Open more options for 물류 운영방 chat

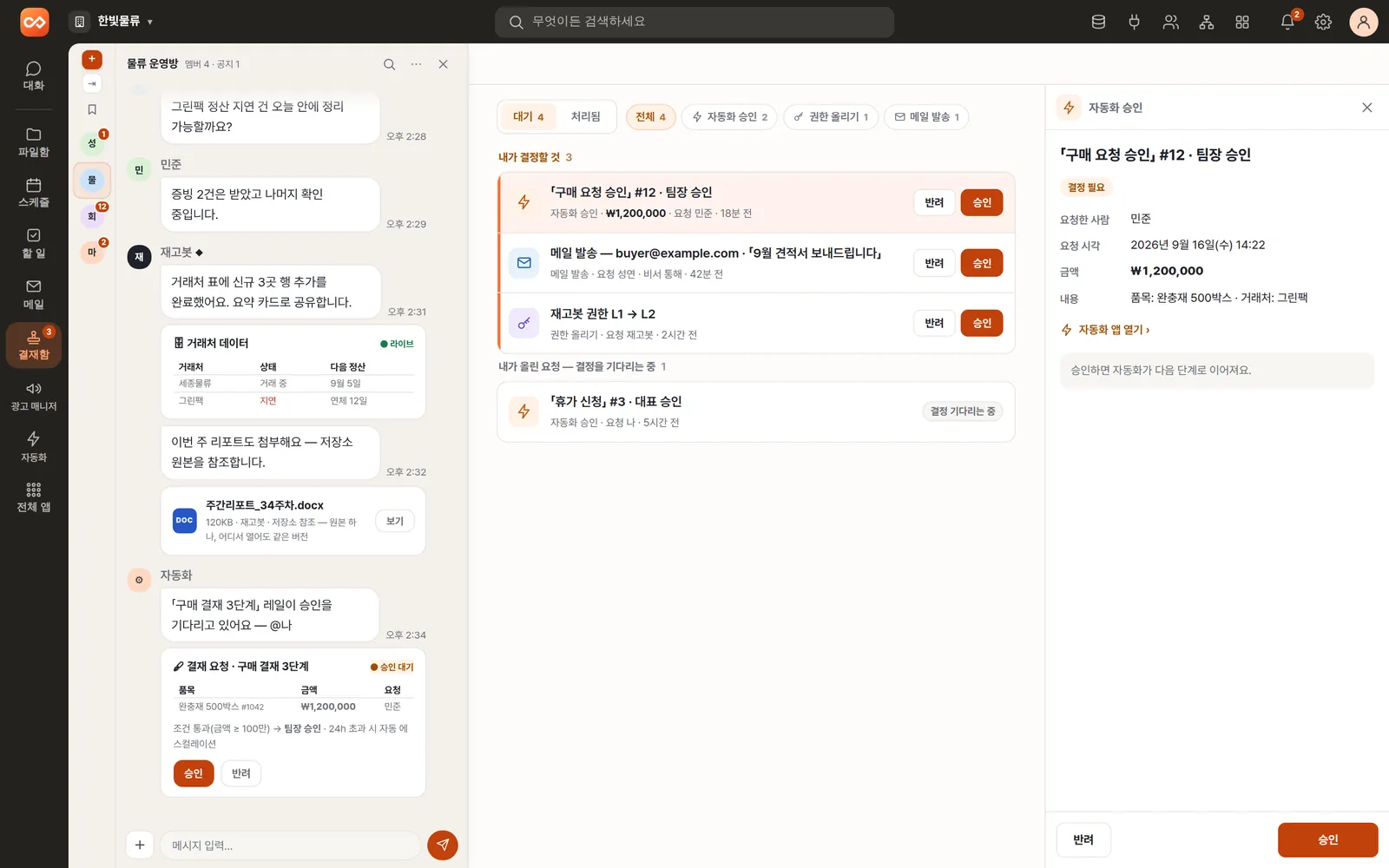[417, 64]
